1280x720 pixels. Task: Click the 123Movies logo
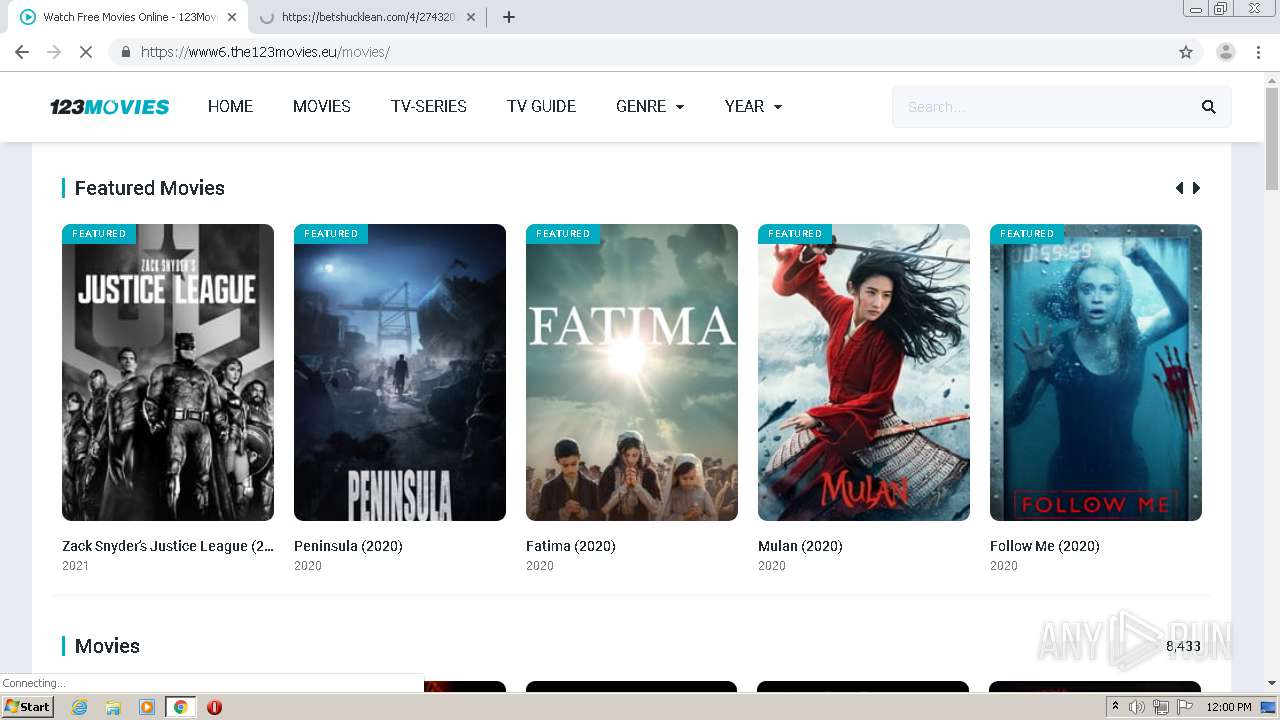[x=110, y=107]
